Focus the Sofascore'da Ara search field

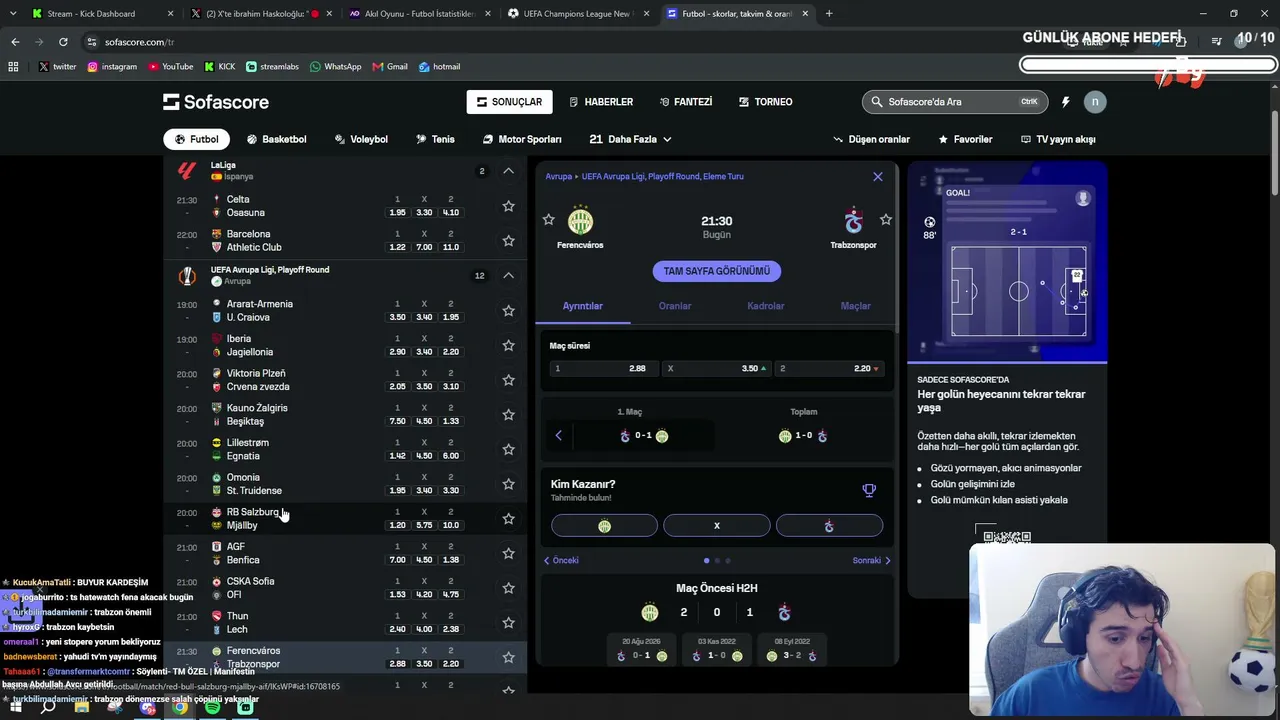click(x=954, y=102)
